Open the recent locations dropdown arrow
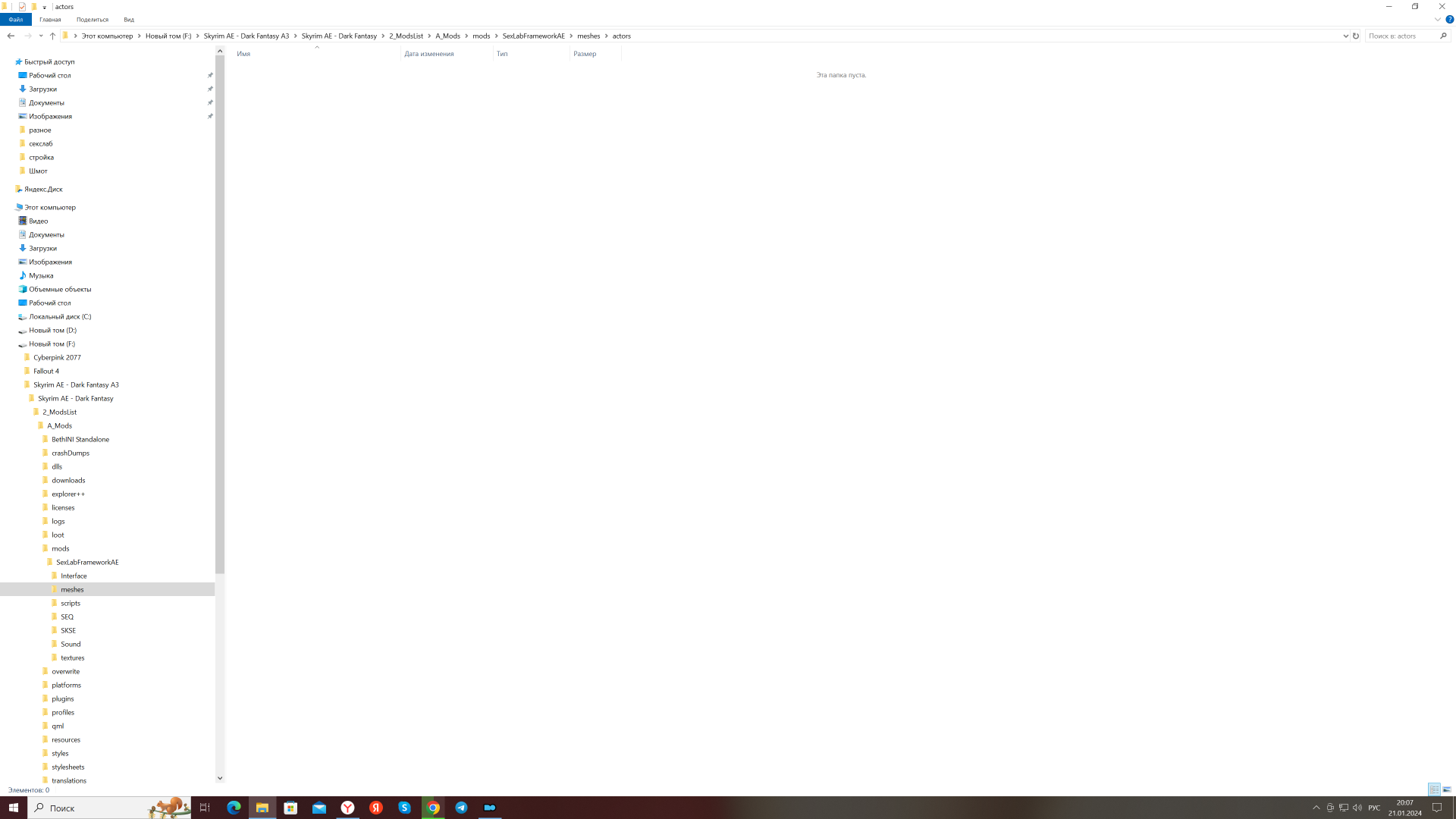 tap(41, 36)
